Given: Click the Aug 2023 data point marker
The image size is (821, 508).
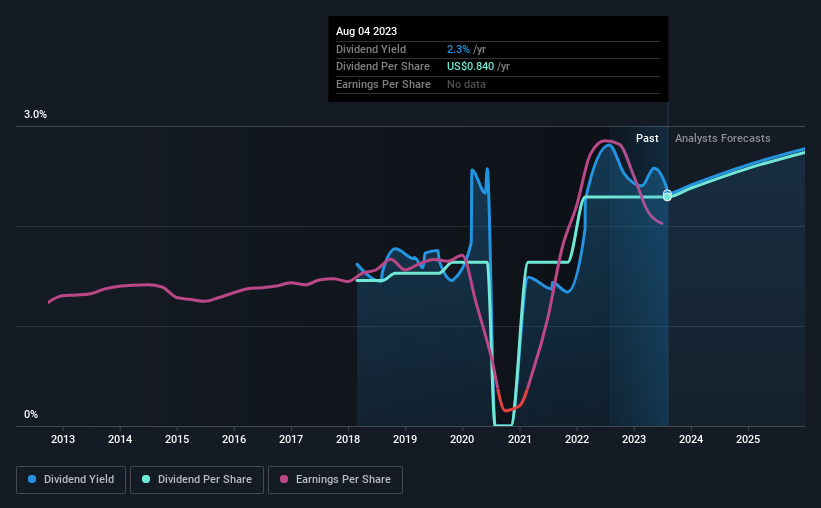Looking at the screenshot, I should [x=667, y=196].
